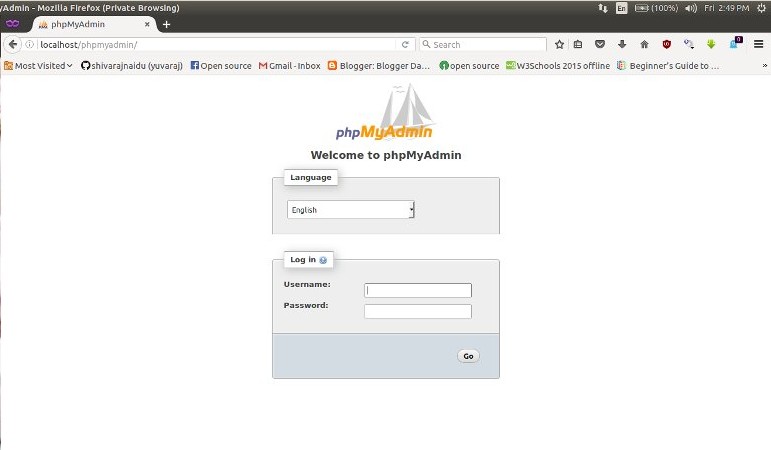
Task: Open the sound volume indicator
Action: click(691, 8)
